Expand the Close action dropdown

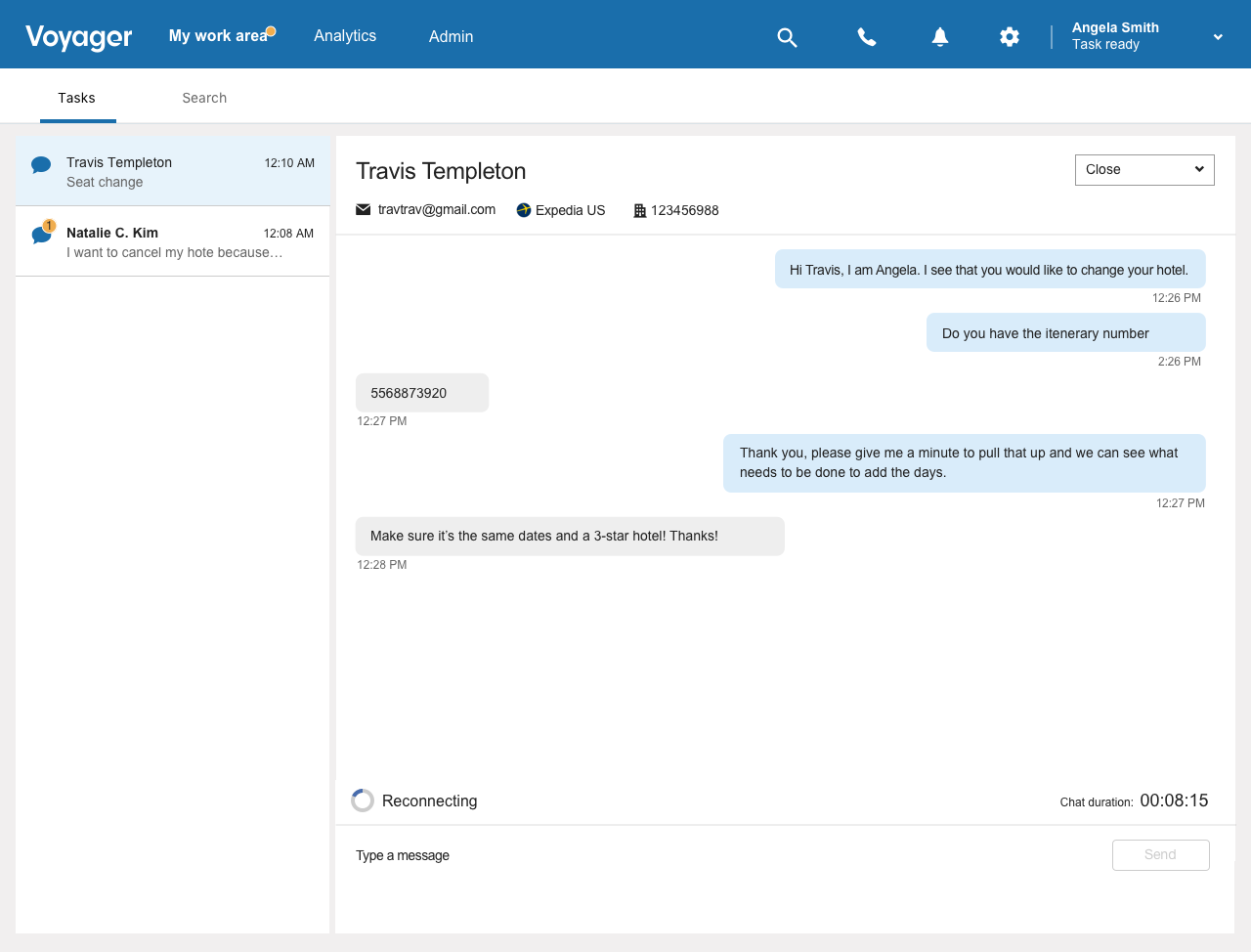pos(1144,170)
